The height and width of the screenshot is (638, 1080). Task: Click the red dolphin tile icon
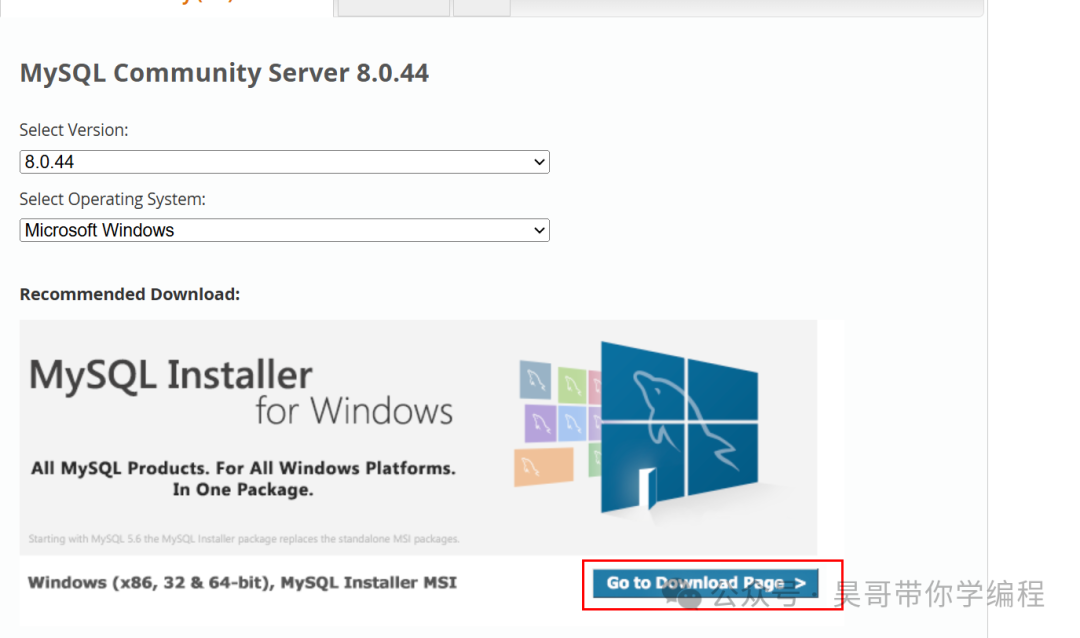[597, 385]
